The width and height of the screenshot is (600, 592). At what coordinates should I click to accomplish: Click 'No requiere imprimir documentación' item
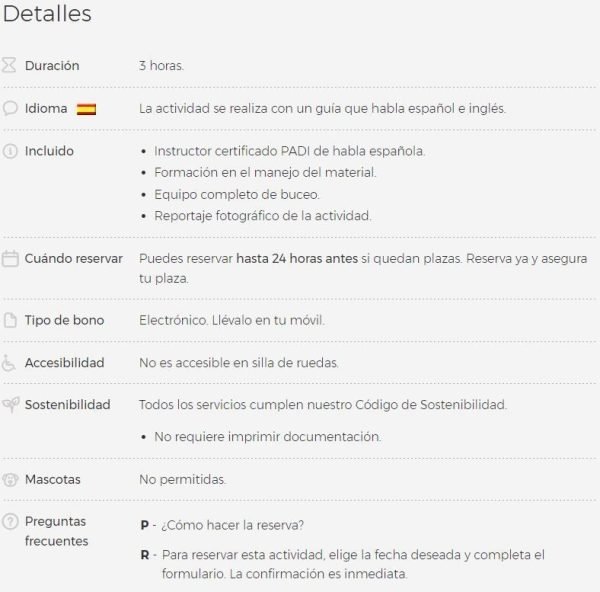[267, 437]
